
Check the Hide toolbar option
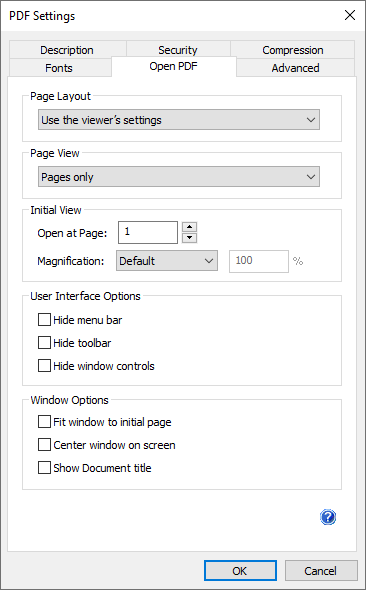pos(44,343)
